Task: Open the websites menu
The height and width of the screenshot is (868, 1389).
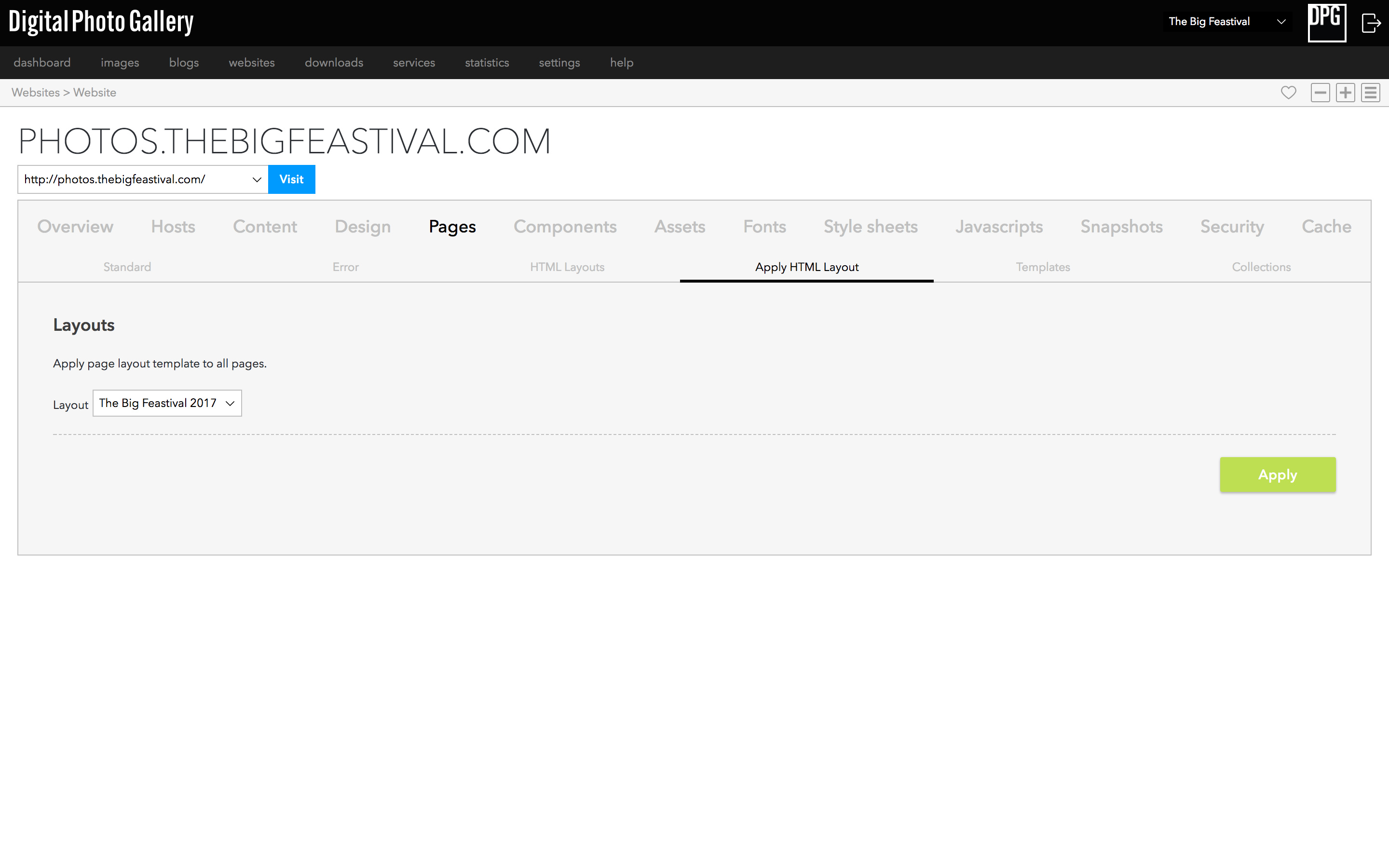Action: 251,63
